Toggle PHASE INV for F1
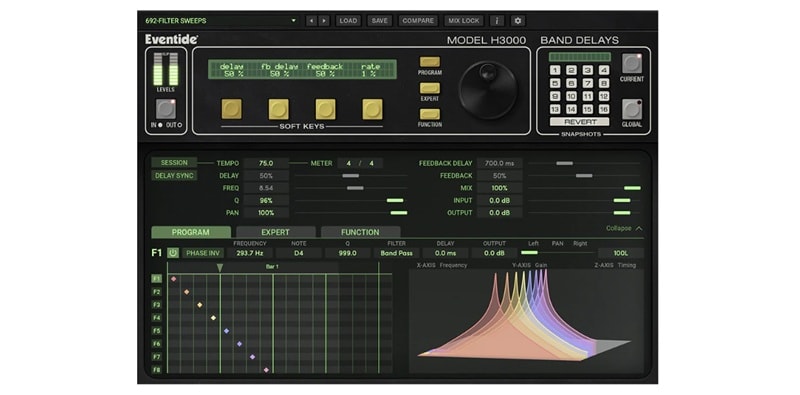800x395 pixels. 203,253
